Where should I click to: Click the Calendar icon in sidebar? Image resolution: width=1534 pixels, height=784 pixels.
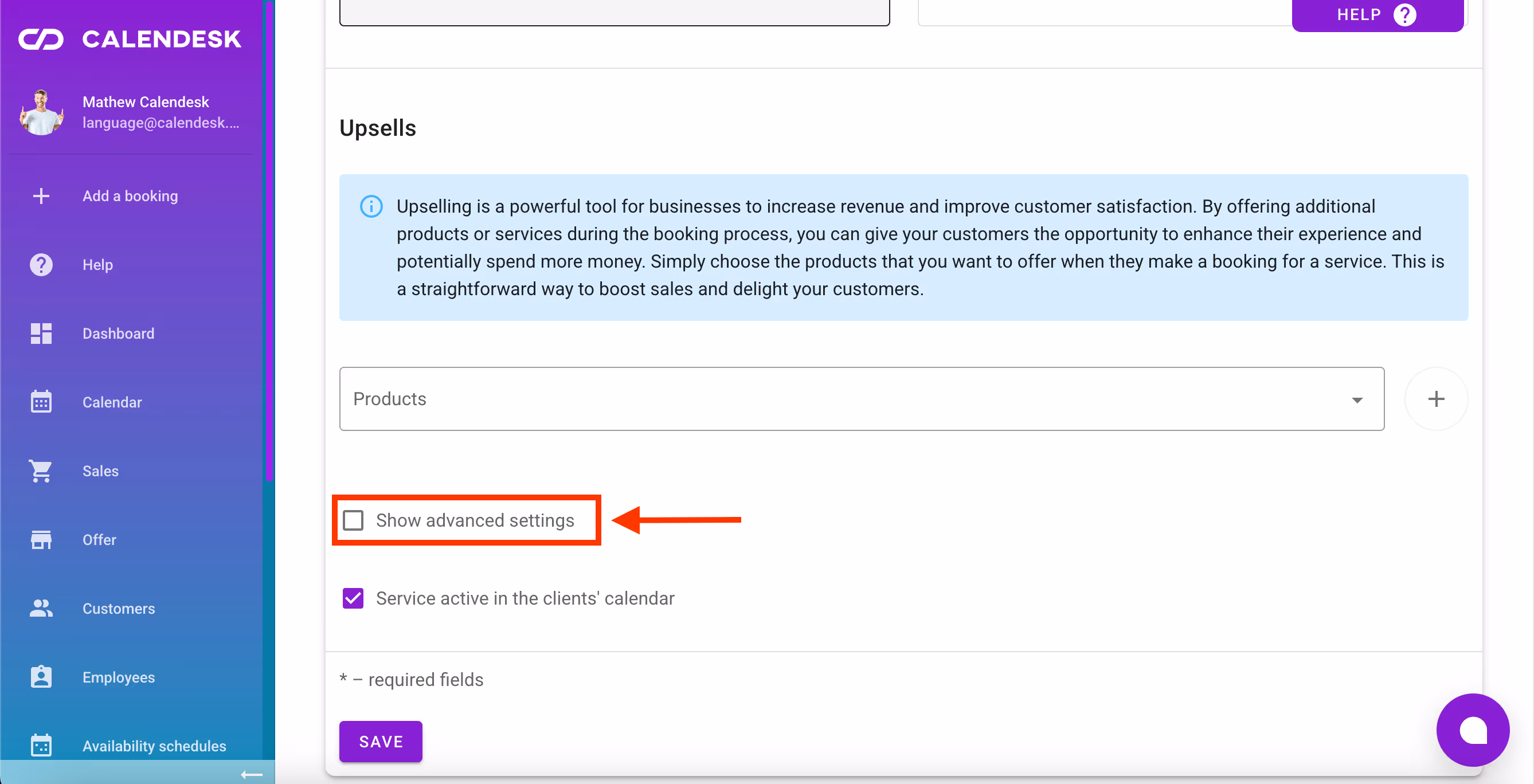pos(41,402)
